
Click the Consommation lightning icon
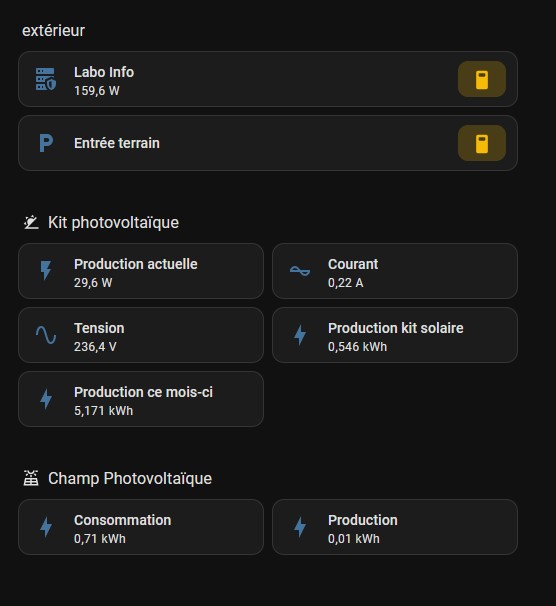pyautogui.click(x=46, y=527)
